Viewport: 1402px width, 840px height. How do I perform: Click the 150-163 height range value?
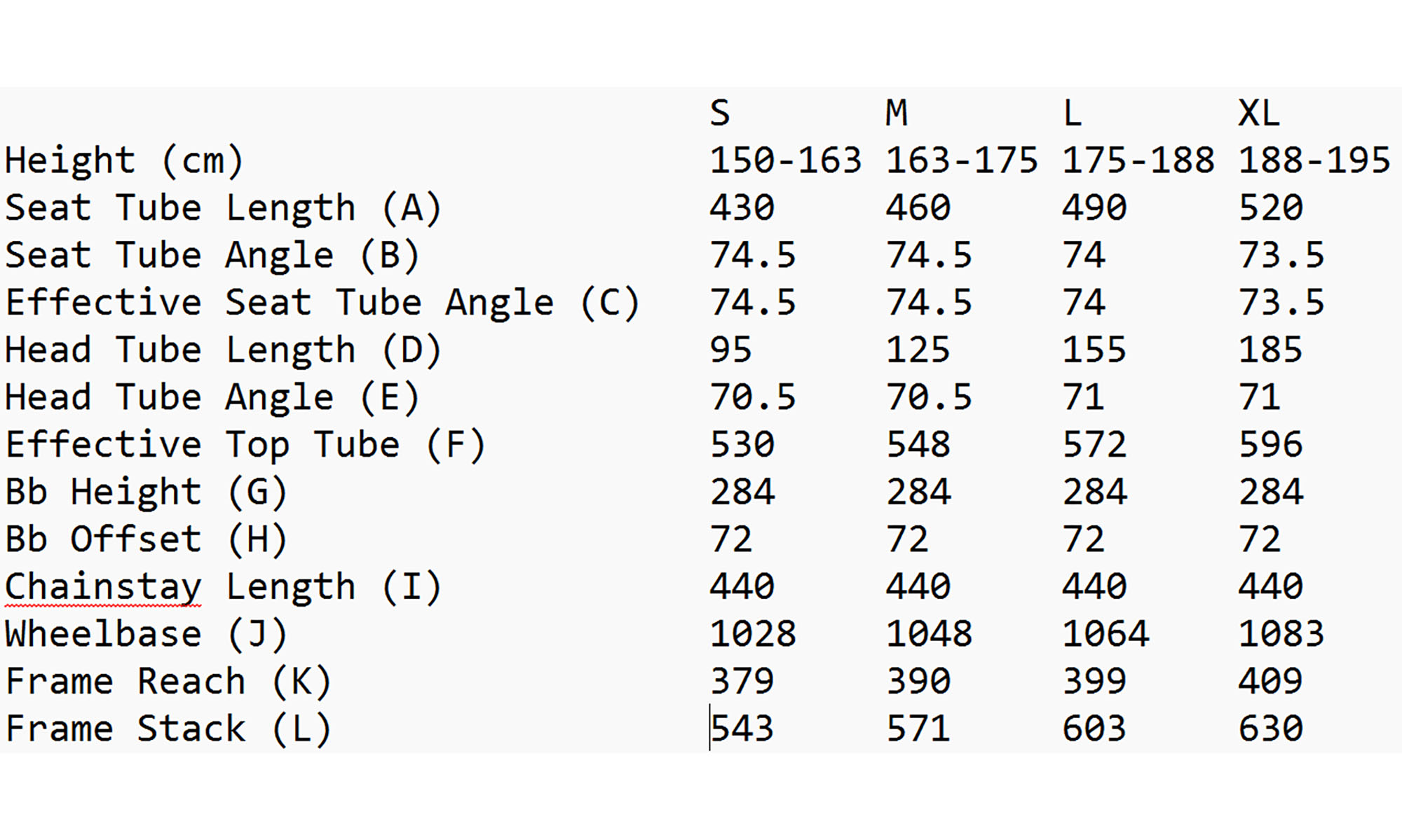click(785, 160)
